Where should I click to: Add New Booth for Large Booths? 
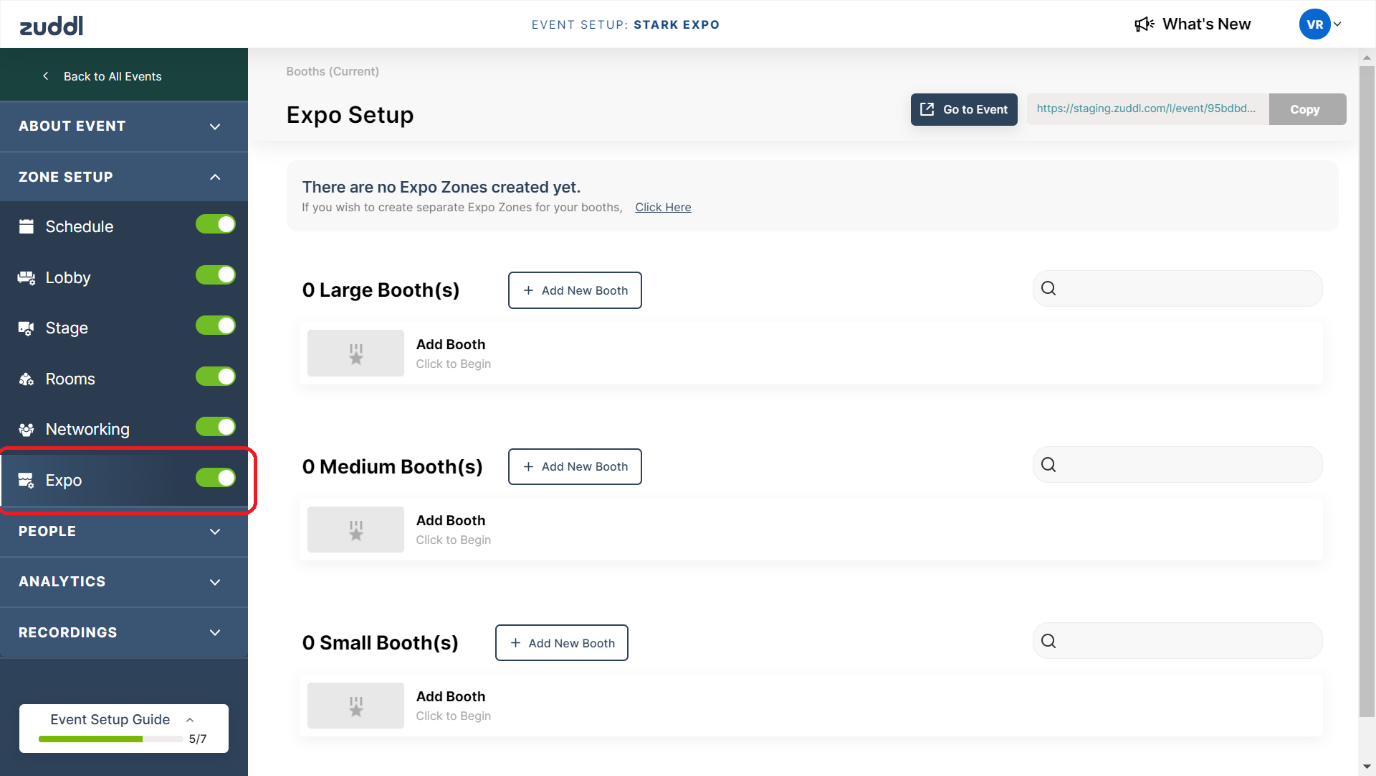(575, 290)
